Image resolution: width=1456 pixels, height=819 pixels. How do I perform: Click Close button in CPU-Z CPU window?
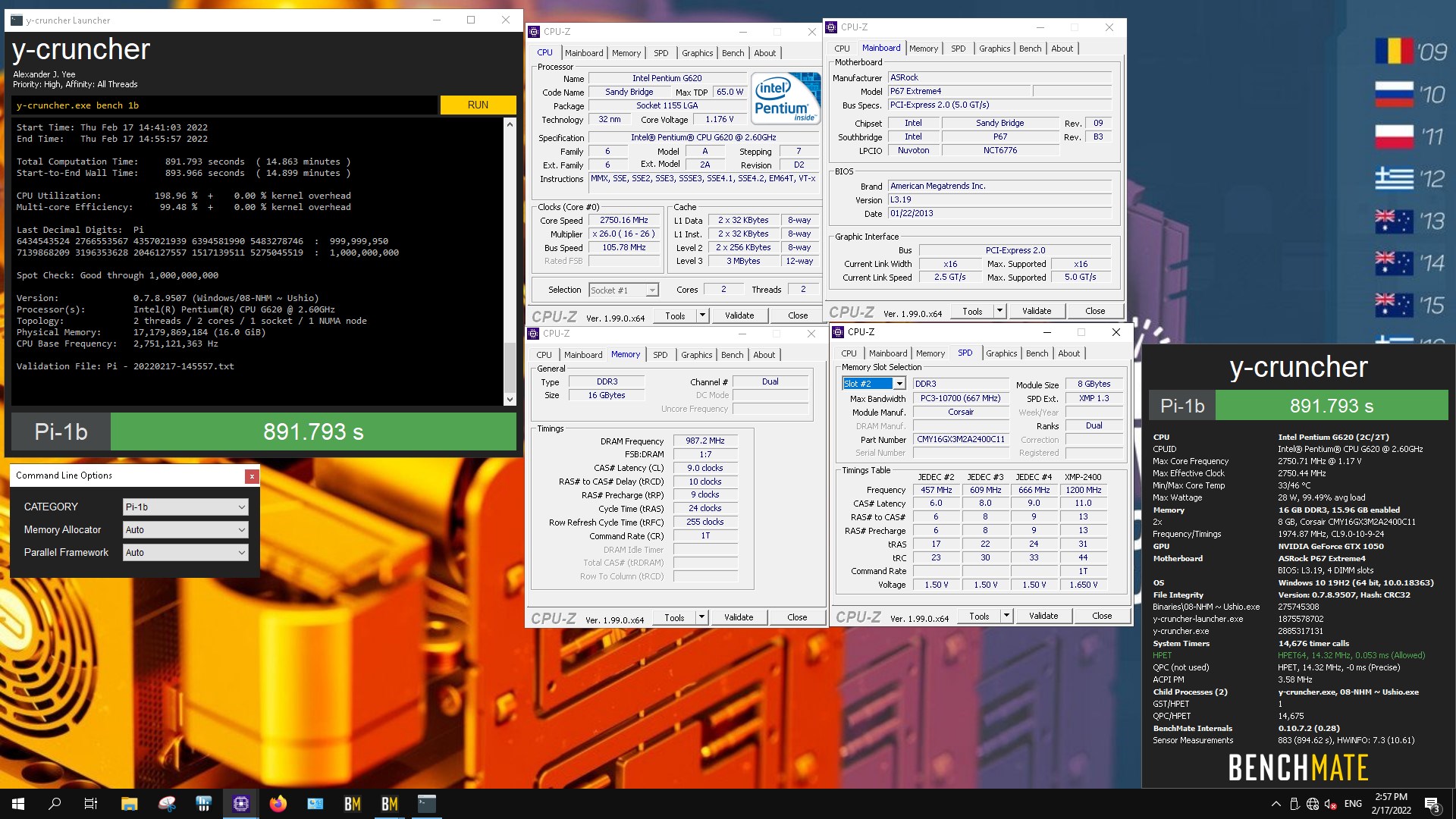tap(798, 315)
